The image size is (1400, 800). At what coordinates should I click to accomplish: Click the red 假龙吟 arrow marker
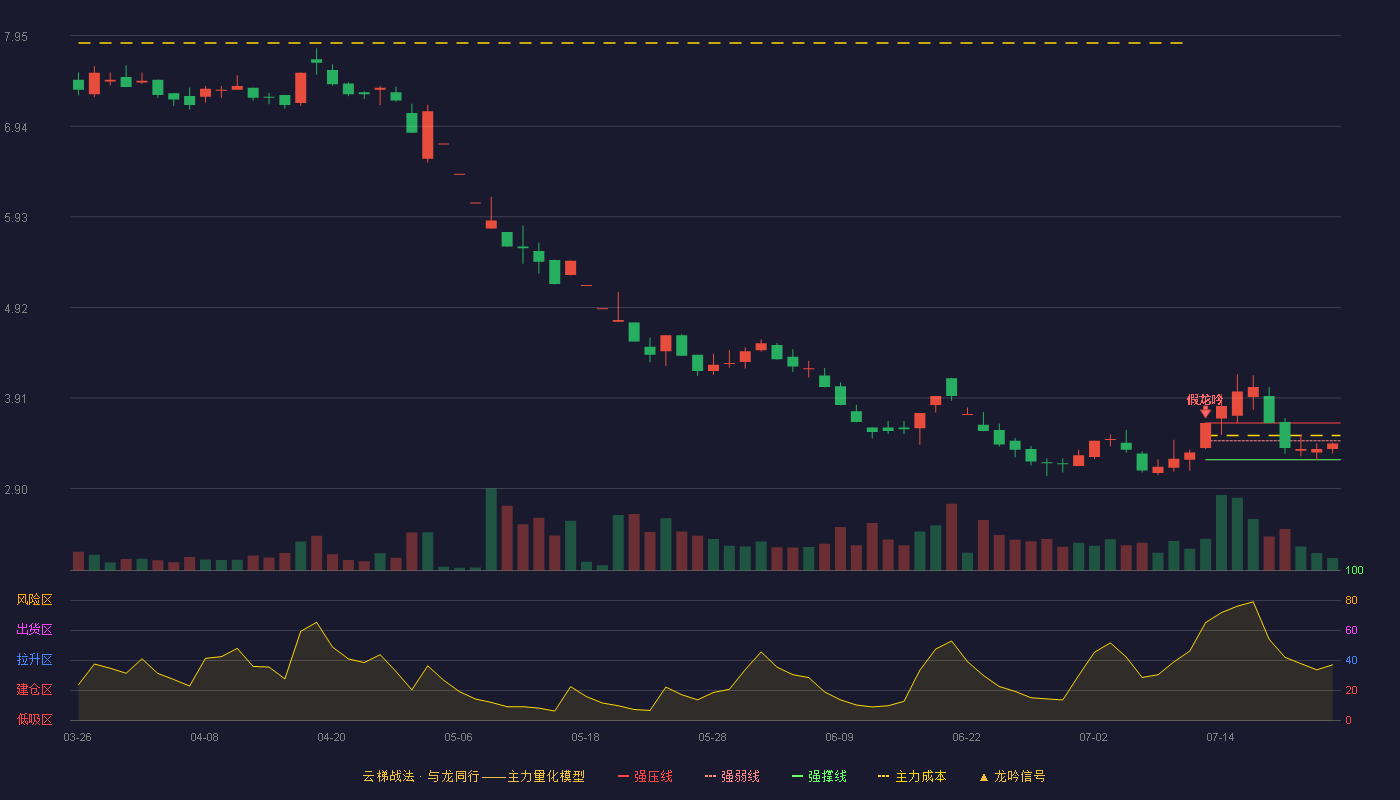pyautogui.click(x=1205, y=412)
